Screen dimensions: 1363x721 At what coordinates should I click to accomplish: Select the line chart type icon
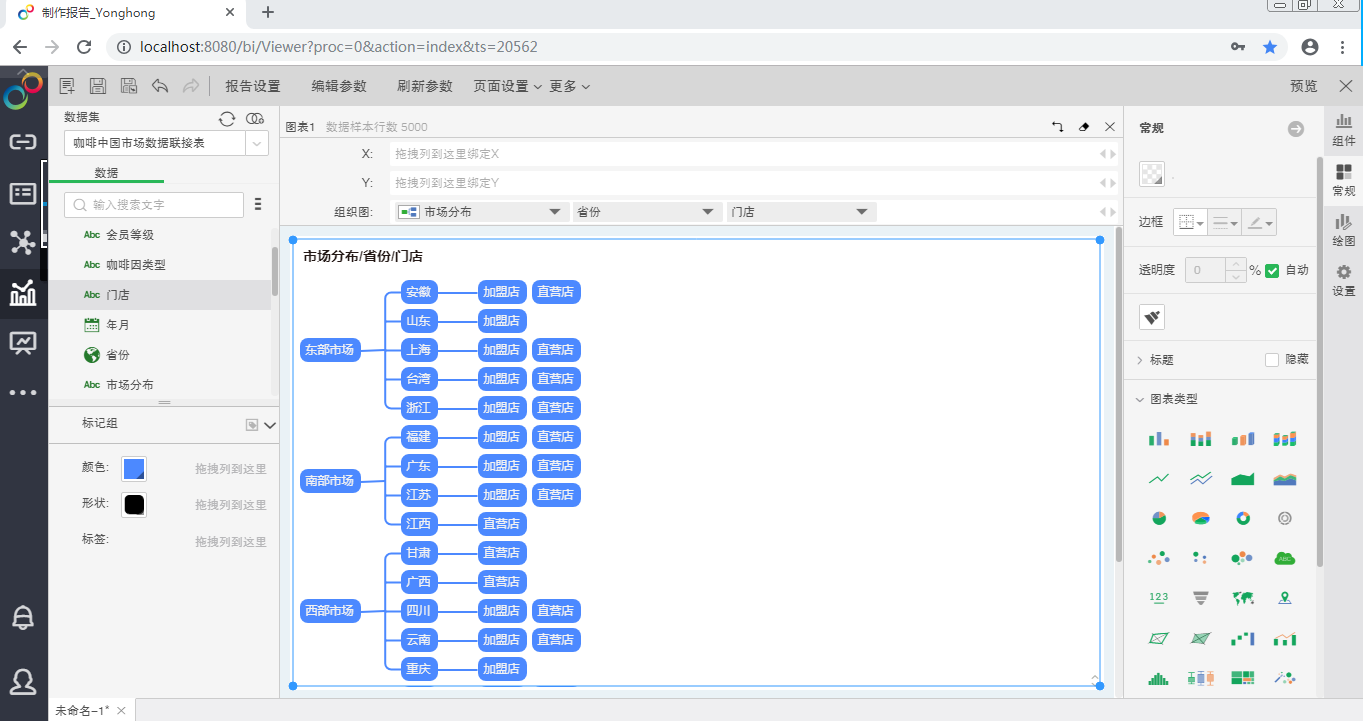[x=1158, y=478]
